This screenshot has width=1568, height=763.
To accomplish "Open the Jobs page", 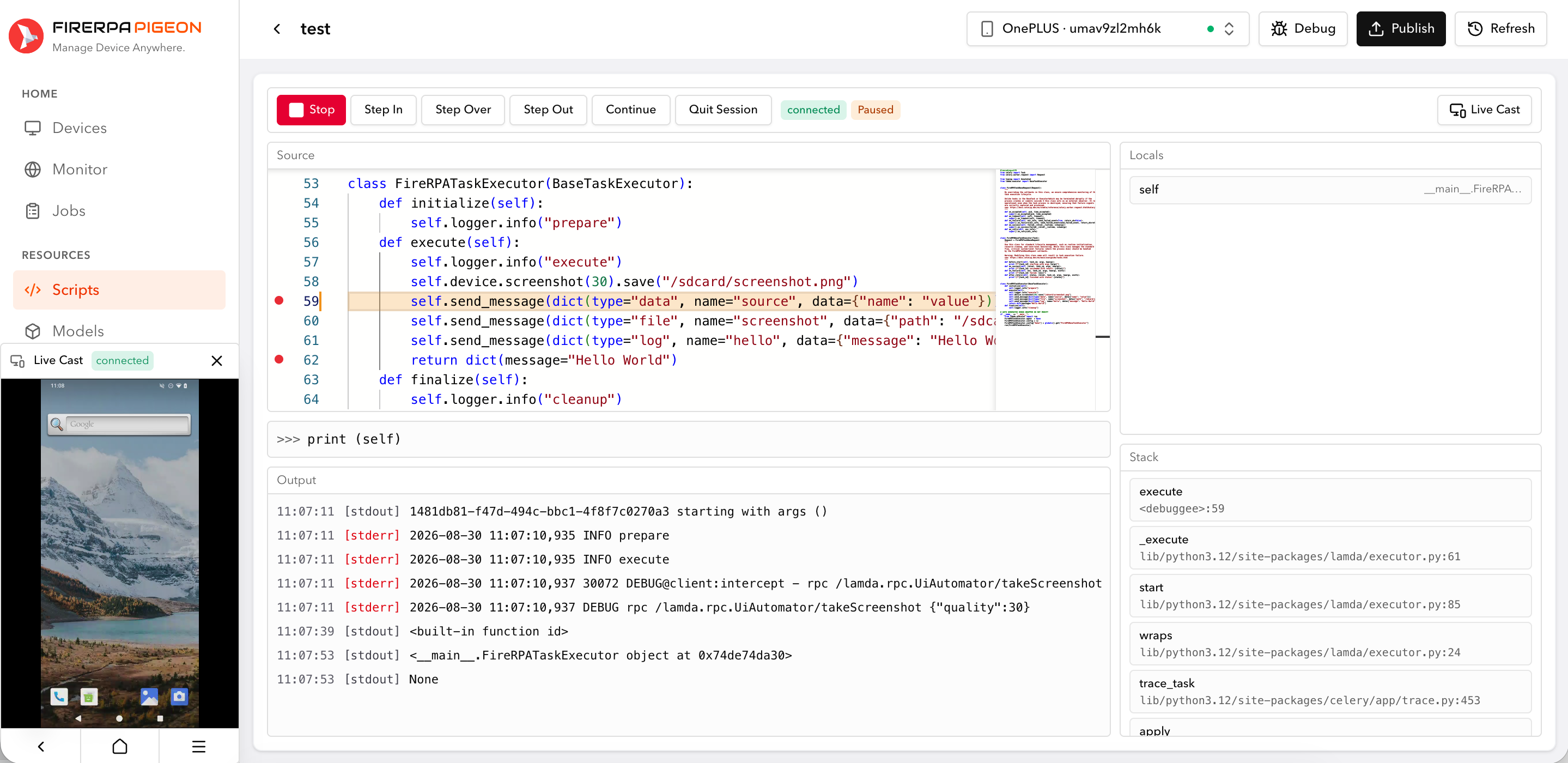I will (119, 211).
